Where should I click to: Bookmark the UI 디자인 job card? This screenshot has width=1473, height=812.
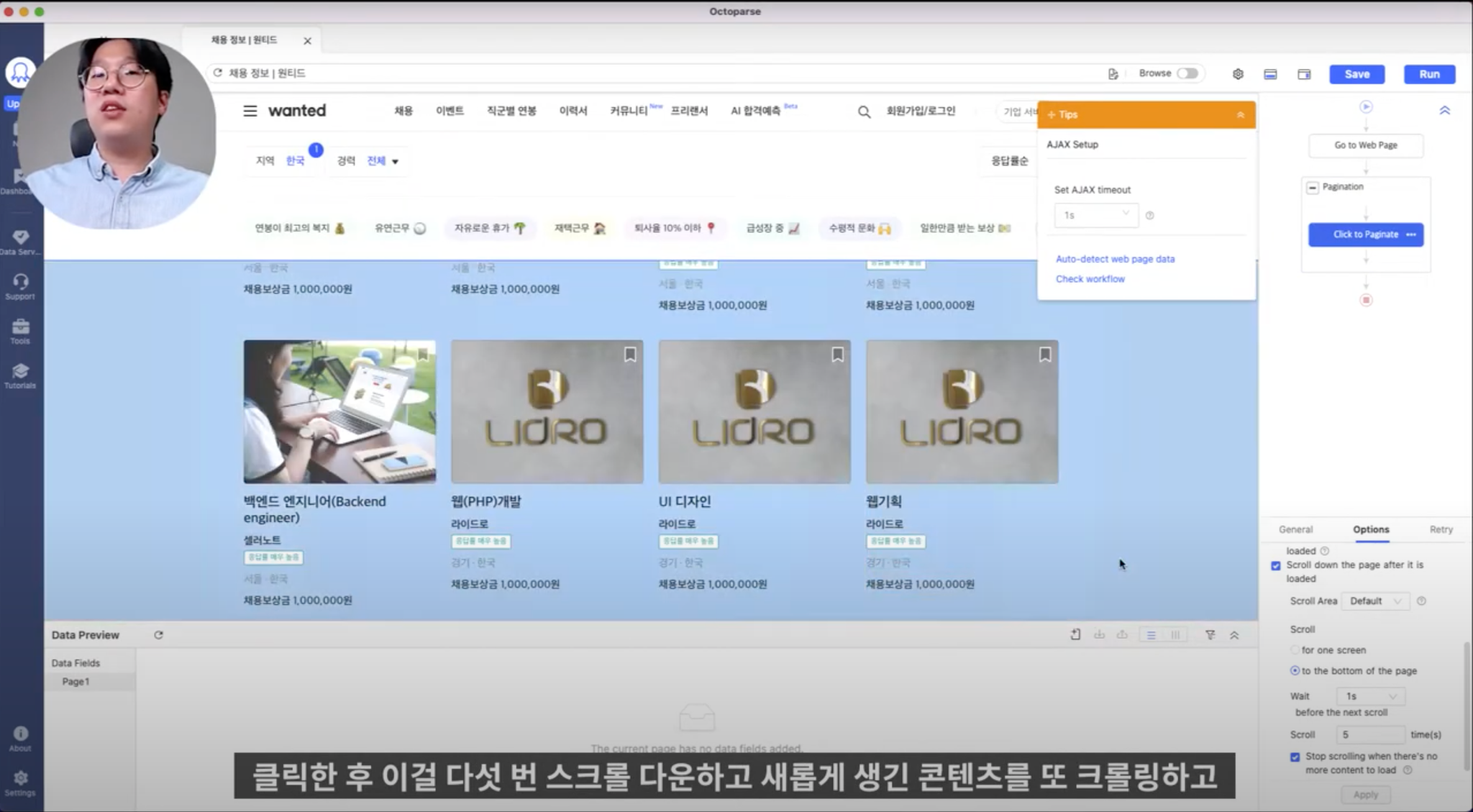(837, 355)
